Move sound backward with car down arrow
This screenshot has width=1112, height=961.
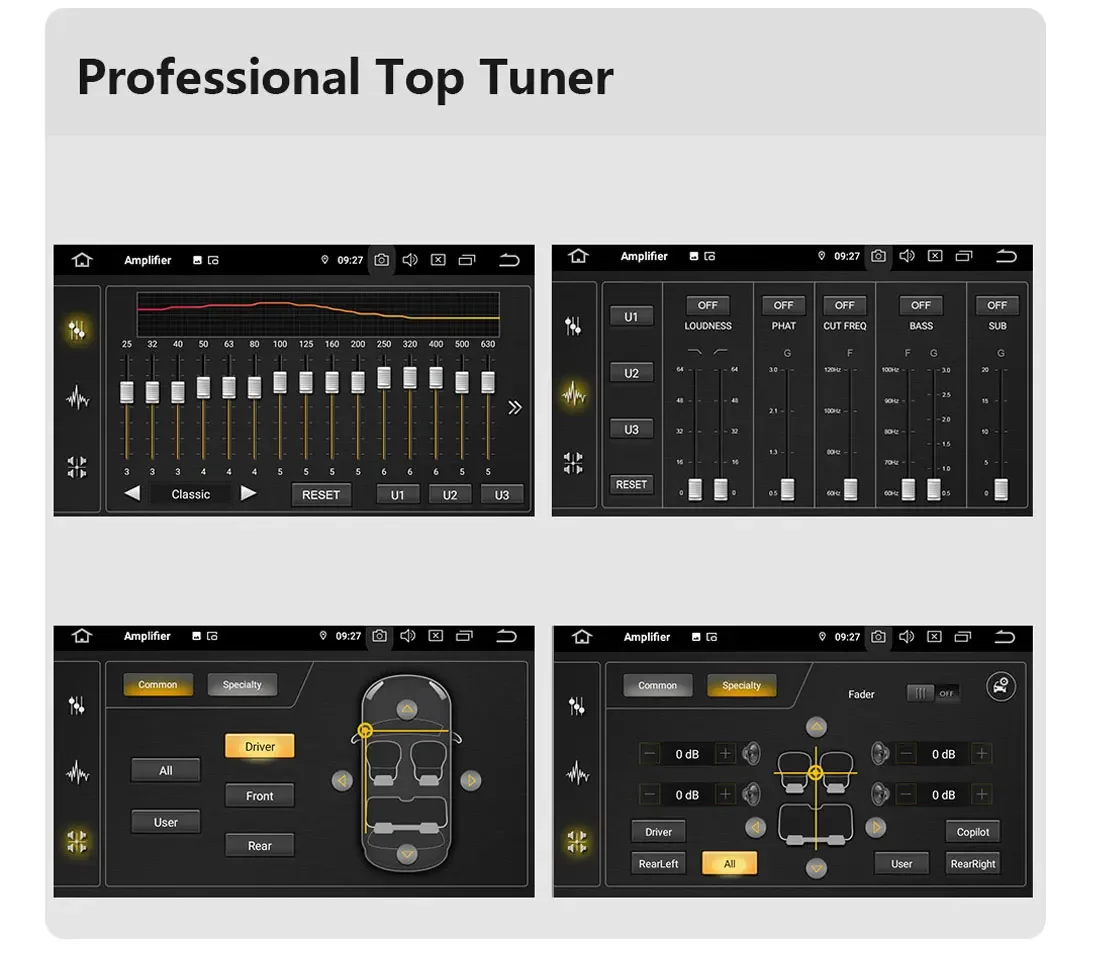click(406, 854)
